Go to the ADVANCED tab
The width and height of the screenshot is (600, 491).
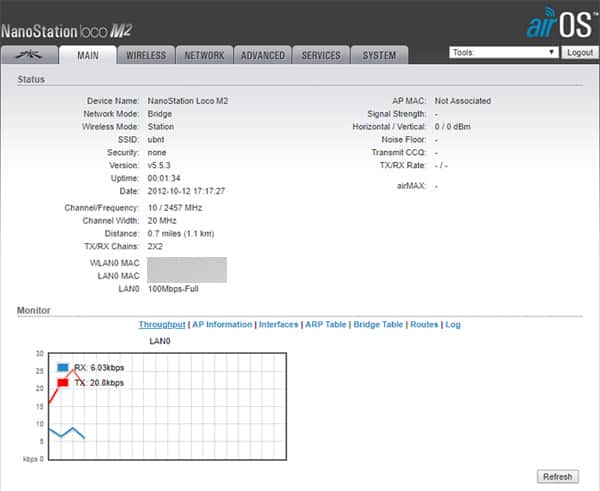263,55
